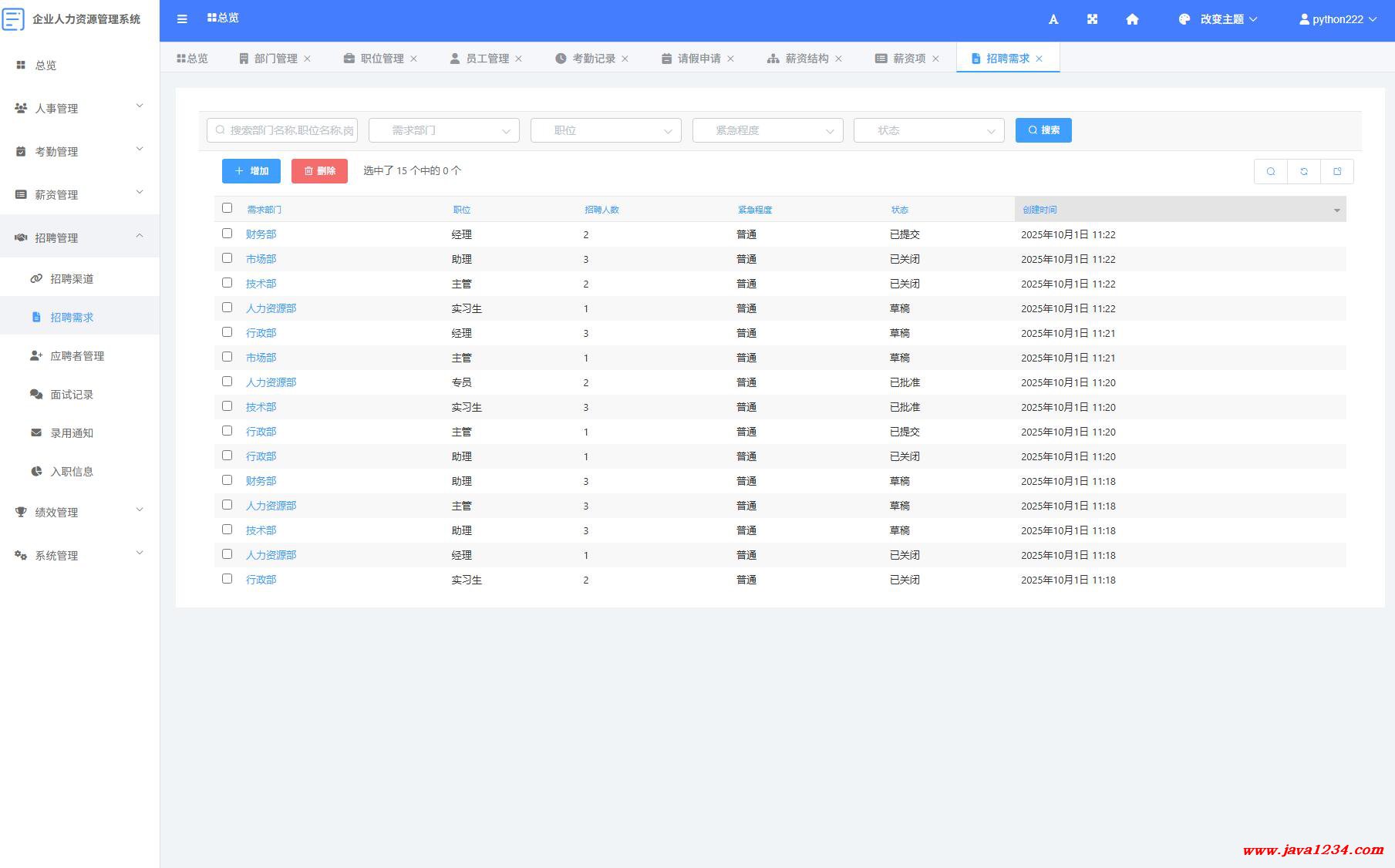The height and width of the screenshot is (868, 1395).
Task: Switch to the 员工管理 tab
Action: click(x=486, y=59)
